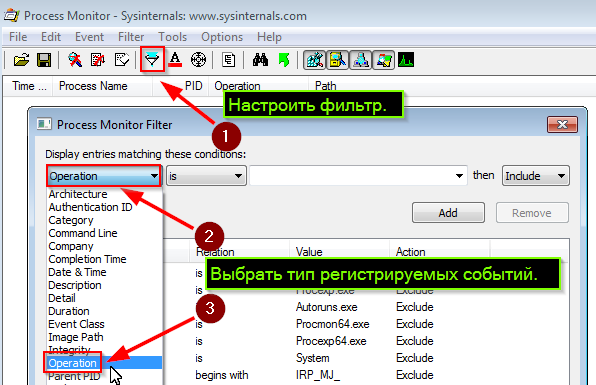Click the Find binoculars icon
Screen dimensions: 596x385
260,60
